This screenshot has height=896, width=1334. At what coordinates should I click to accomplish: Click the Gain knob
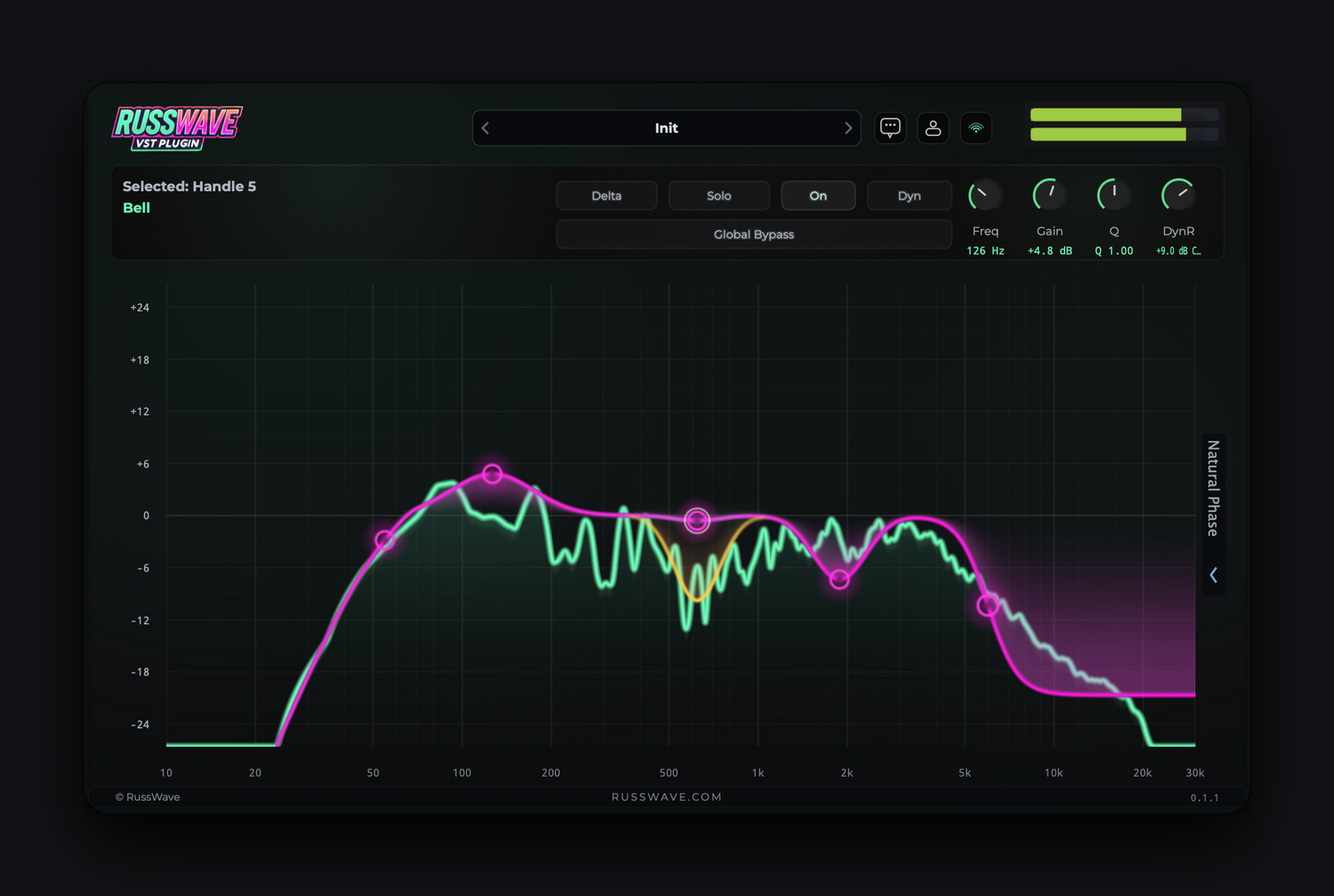click(x=1049, y=195)
